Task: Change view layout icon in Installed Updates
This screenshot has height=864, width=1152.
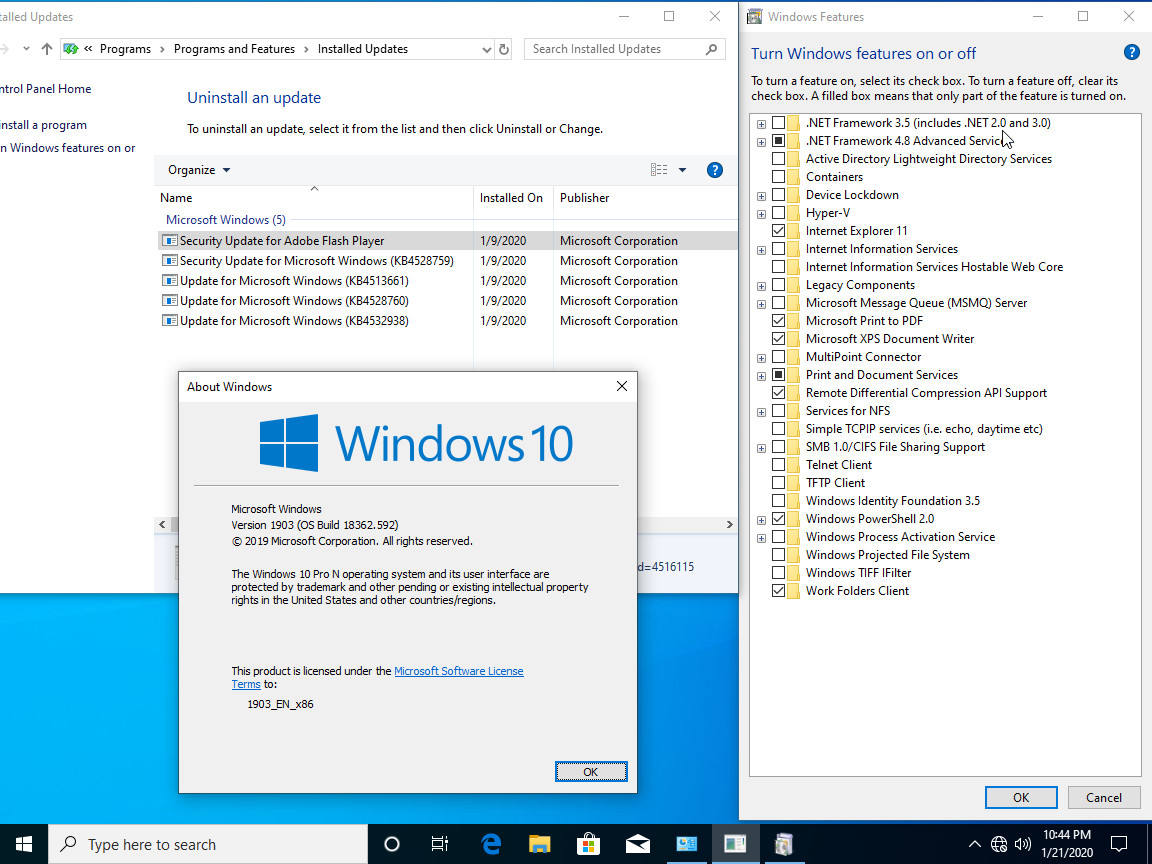Action: click(659, 170)
